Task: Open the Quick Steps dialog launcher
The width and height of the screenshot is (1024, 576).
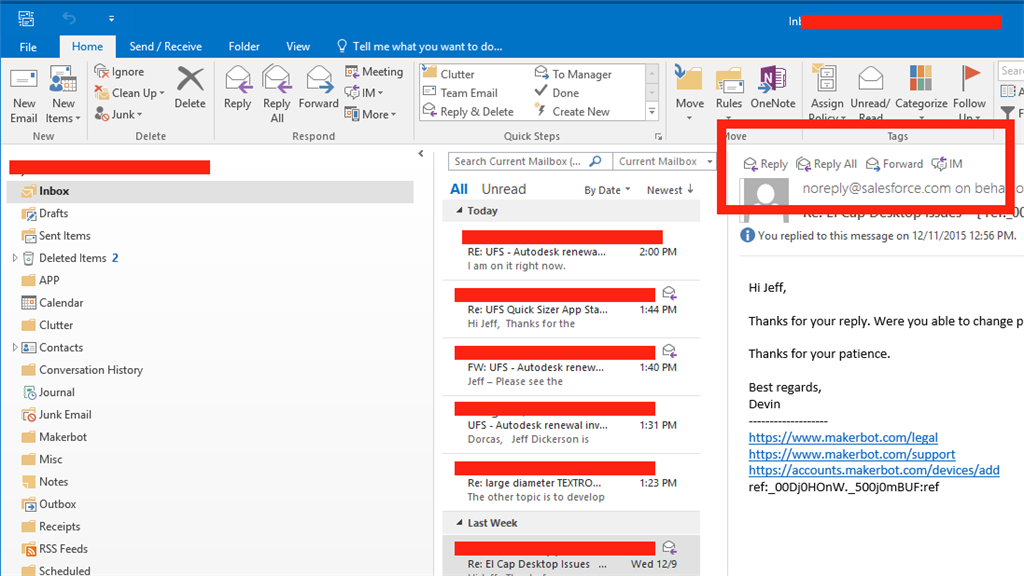Action: [658, 136]
